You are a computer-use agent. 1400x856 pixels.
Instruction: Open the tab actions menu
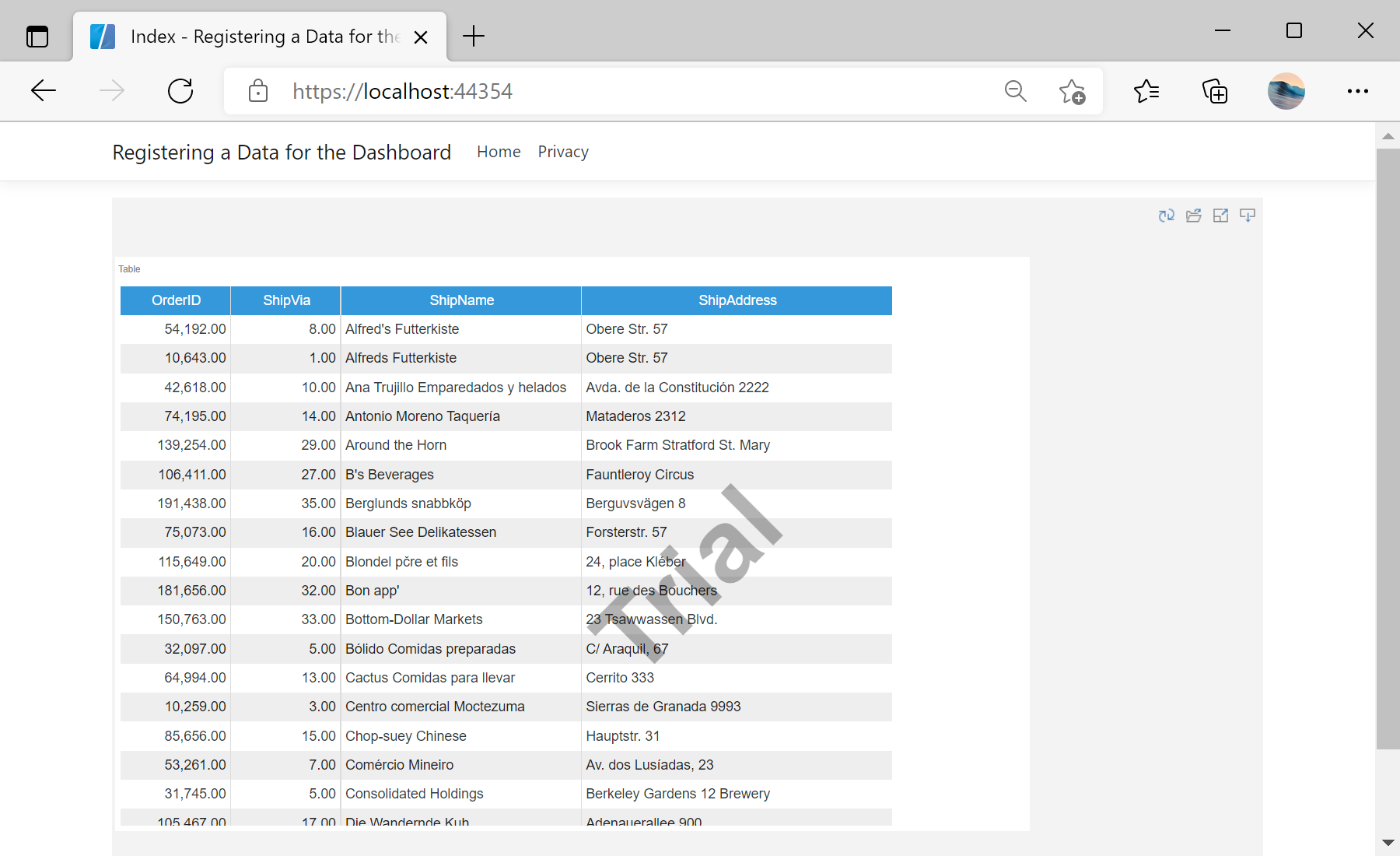point(37,36)
